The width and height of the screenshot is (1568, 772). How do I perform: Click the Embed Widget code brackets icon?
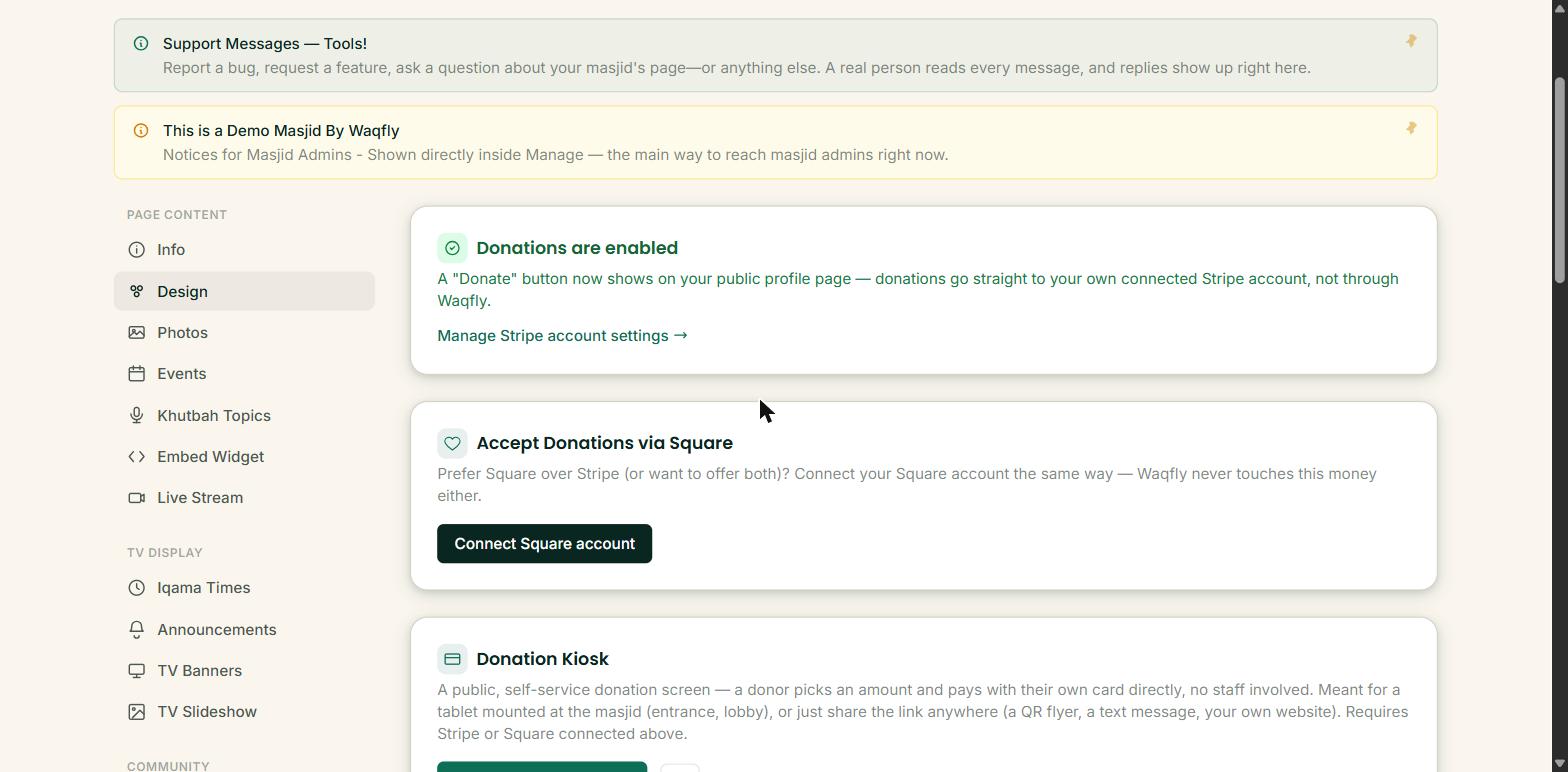click(137, 456)
